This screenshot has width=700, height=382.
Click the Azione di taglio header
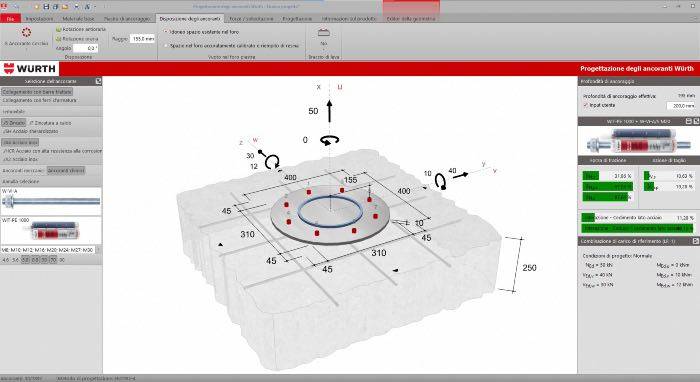(669, 160)
